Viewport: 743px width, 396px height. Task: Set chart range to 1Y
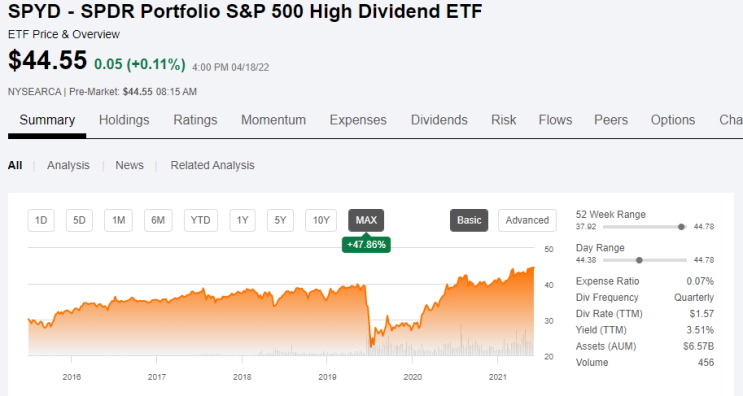tap(243, 220)
